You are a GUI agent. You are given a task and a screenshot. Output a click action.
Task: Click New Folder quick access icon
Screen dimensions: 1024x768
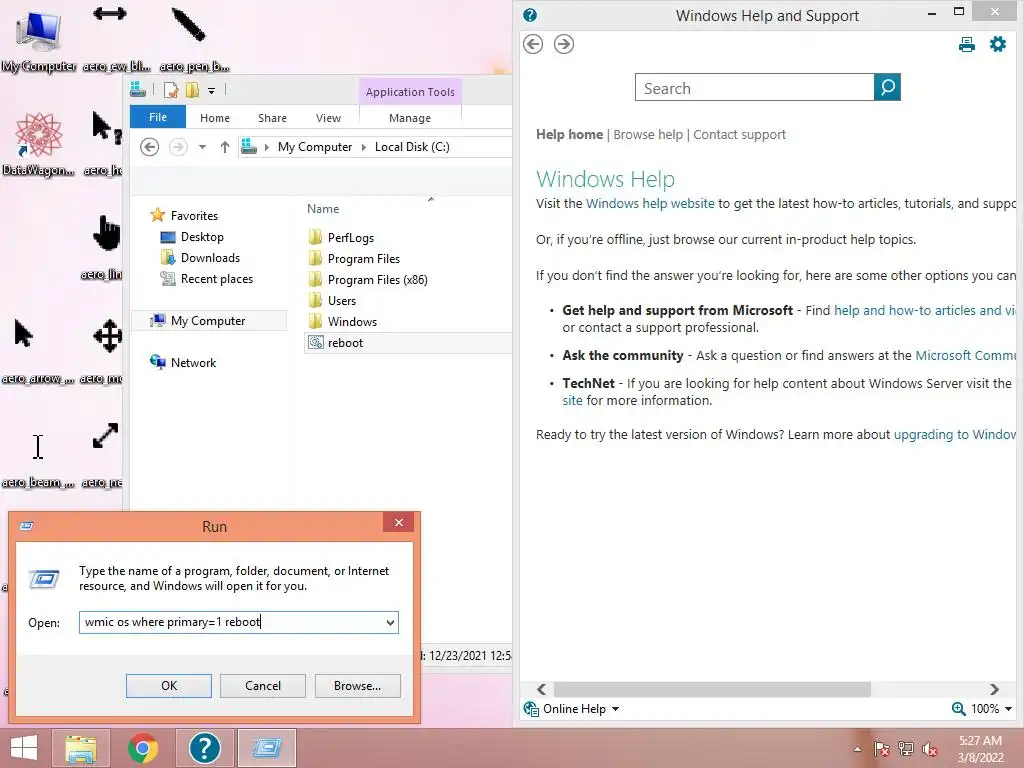[x=192, y=90]
